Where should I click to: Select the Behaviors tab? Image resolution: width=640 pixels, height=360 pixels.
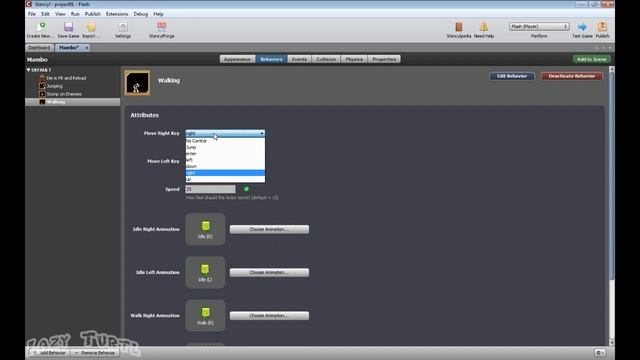[x=271, y=59]
